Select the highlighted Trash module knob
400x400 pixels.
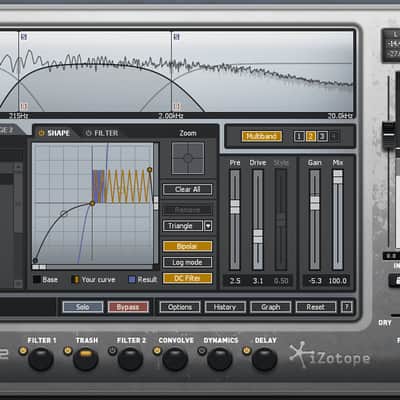pyautogui.click(x=85, y=359)
